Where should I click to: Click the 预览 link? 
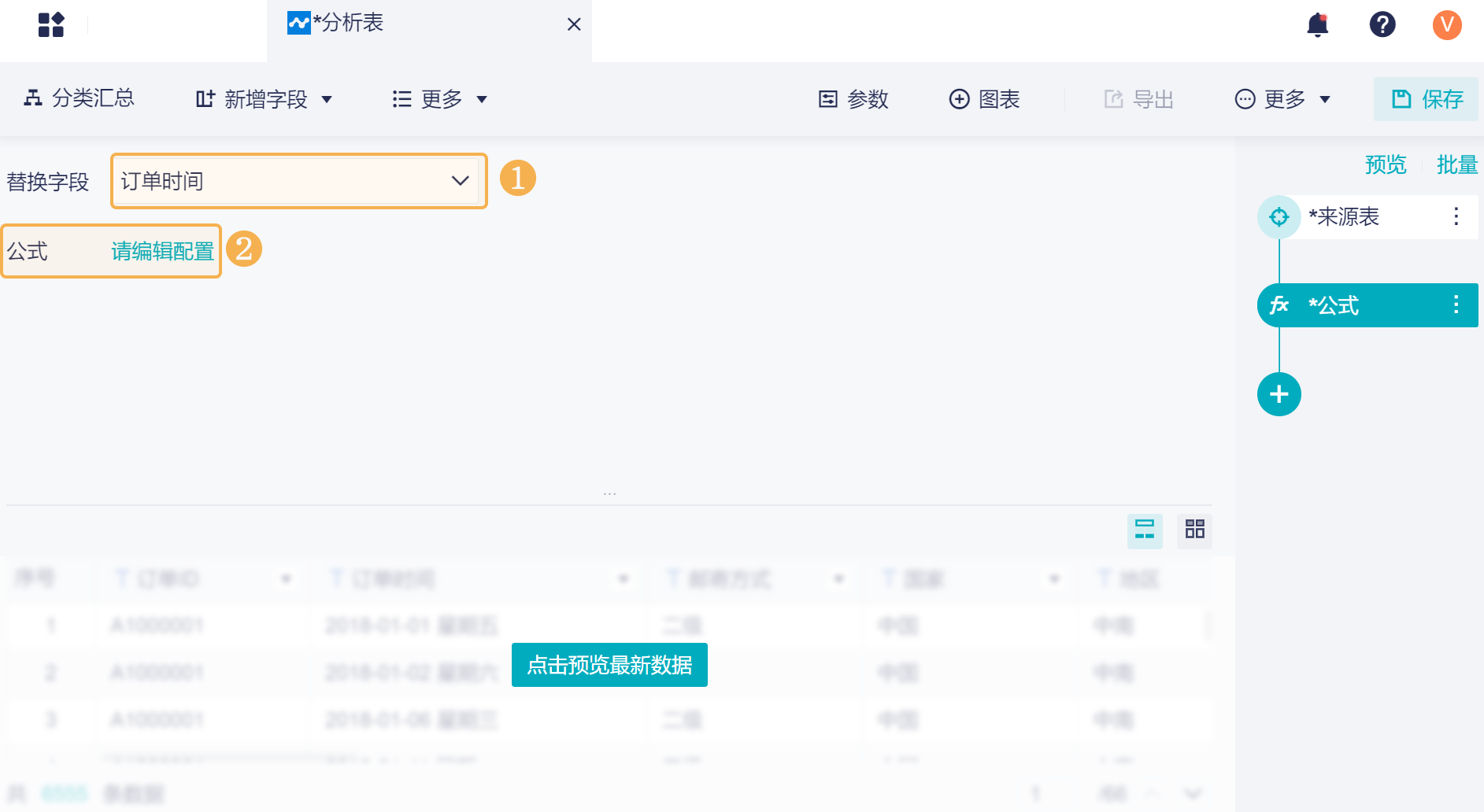pos(1386,164)
